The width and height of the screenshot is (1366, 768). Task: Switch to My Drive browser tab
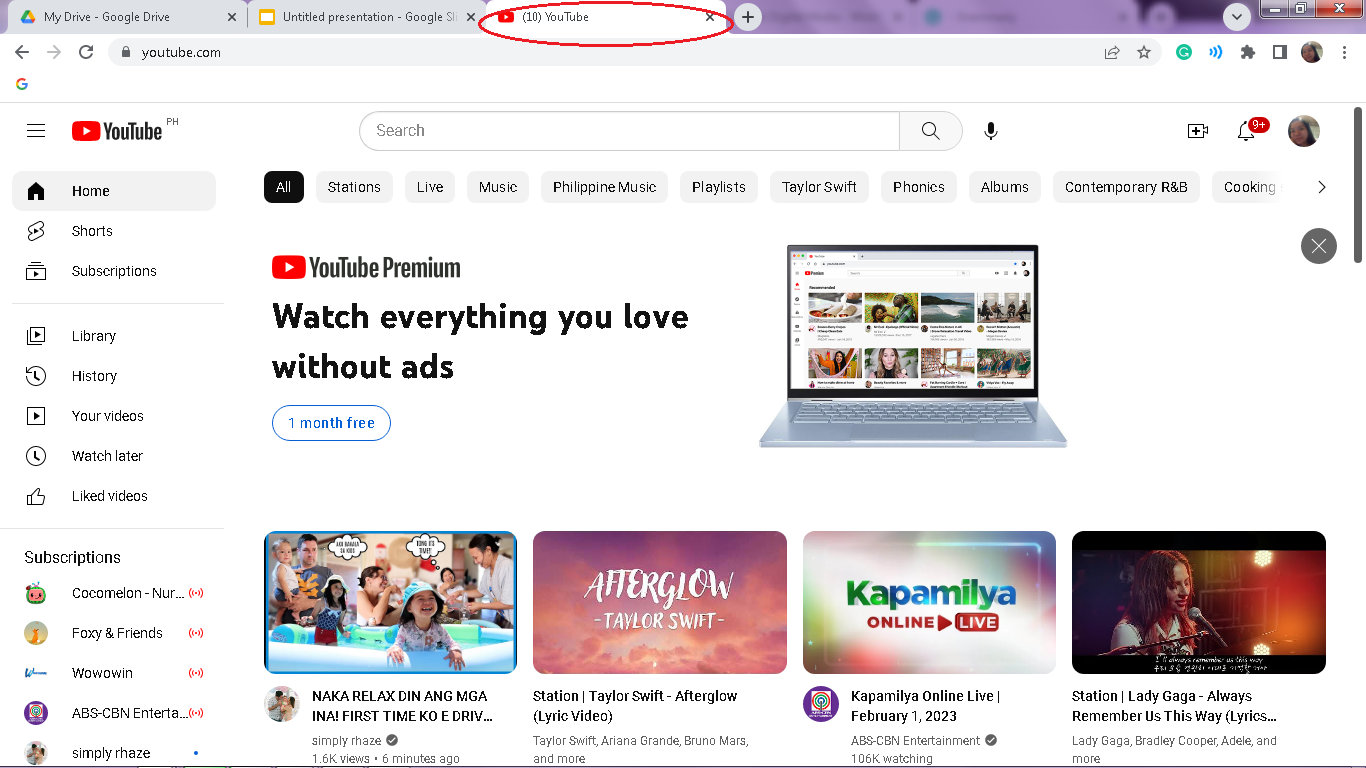(126, 17)
